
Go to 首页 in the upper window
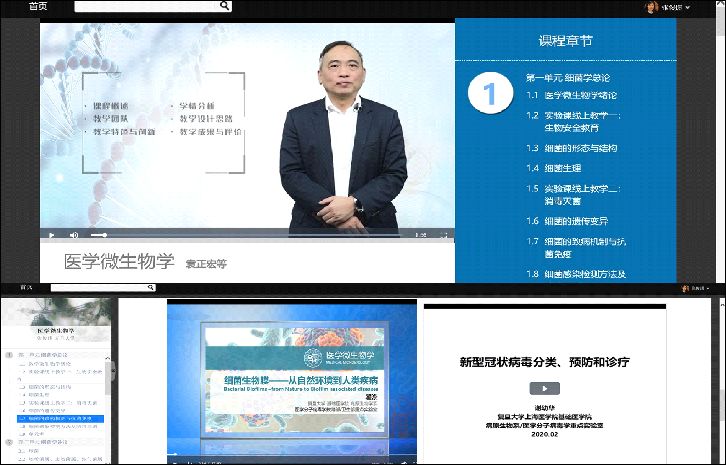coord(38,6)
